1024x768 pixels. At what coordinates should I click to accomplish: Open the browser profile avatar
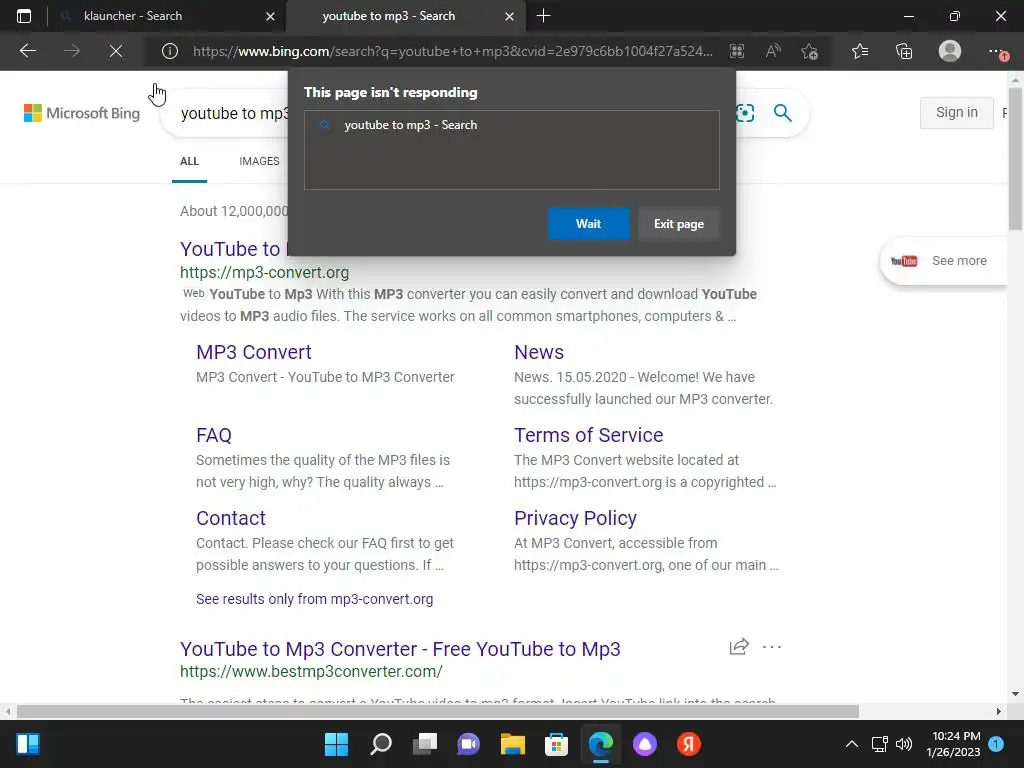950,51
